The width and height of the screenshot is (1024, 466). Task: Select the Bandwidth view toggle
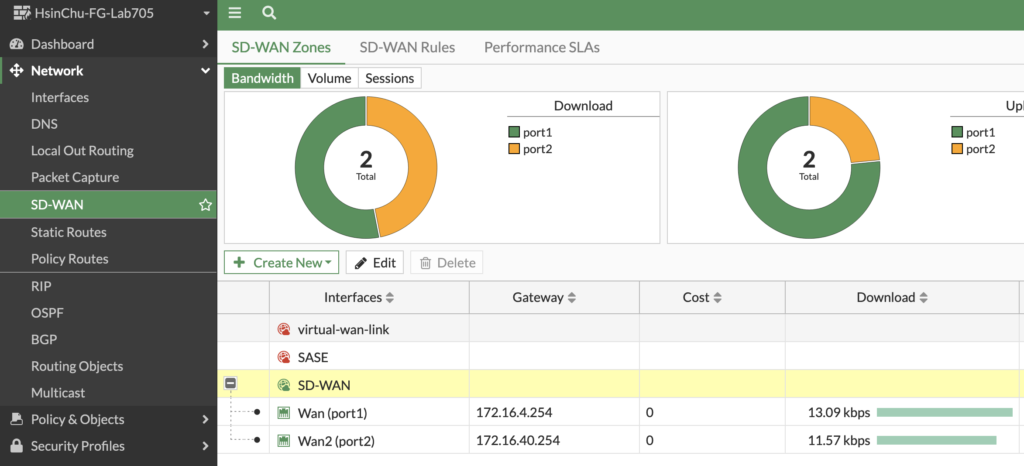coord(263,78)
